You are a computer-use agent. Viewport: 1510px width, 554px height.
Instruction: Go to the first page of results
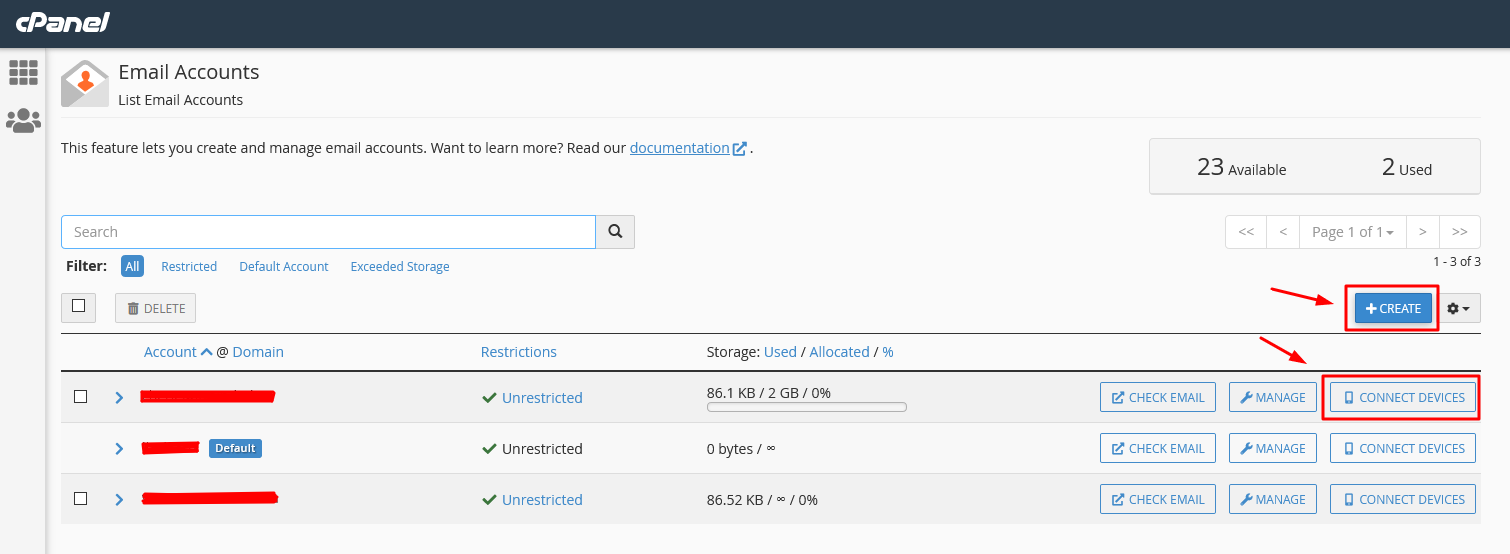[1246, 232]
